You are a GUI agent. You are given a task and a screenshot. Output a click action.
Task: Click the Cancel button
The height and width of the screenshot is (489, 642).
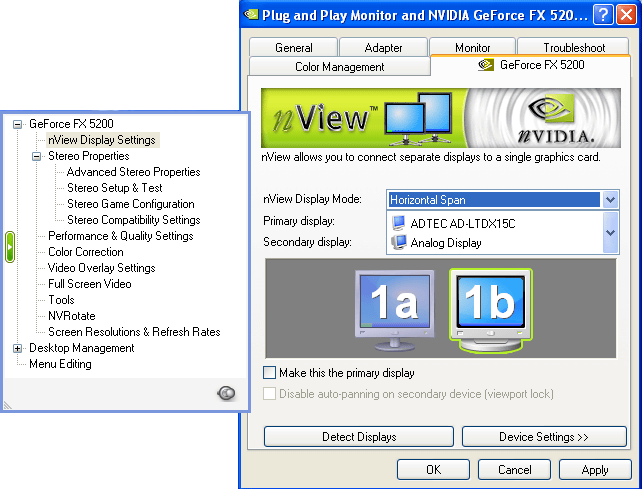click(x=514, y=469)
